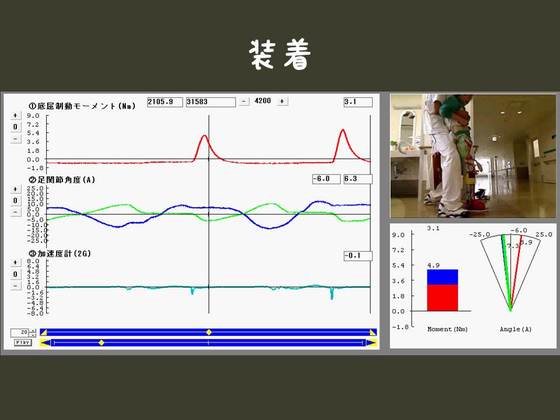Click the 0 button beside the accelerometer graph
The image size is (560, 420).
pos(15,274)
